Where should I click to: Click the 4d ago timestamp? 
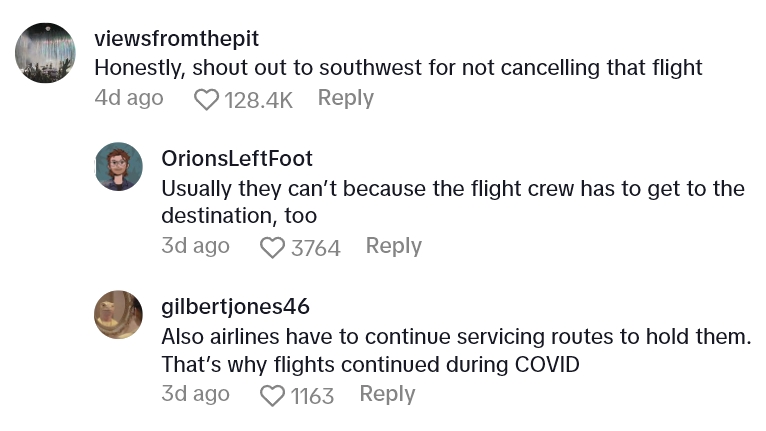[x=129, y=98]
